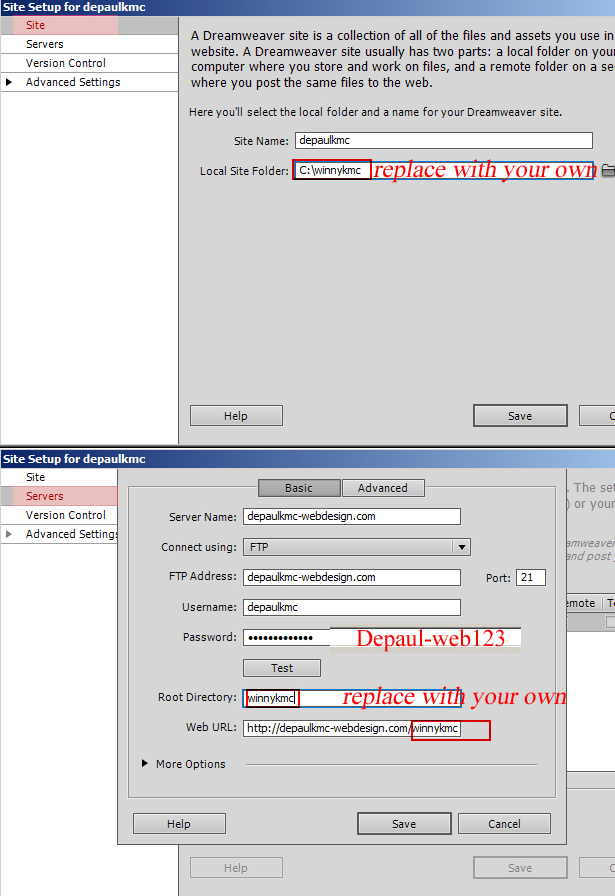The width and height of the screenshot is (615, 896).
Task: Open the Connect using FTP dropdown
Action: click(x=462, y=547)
